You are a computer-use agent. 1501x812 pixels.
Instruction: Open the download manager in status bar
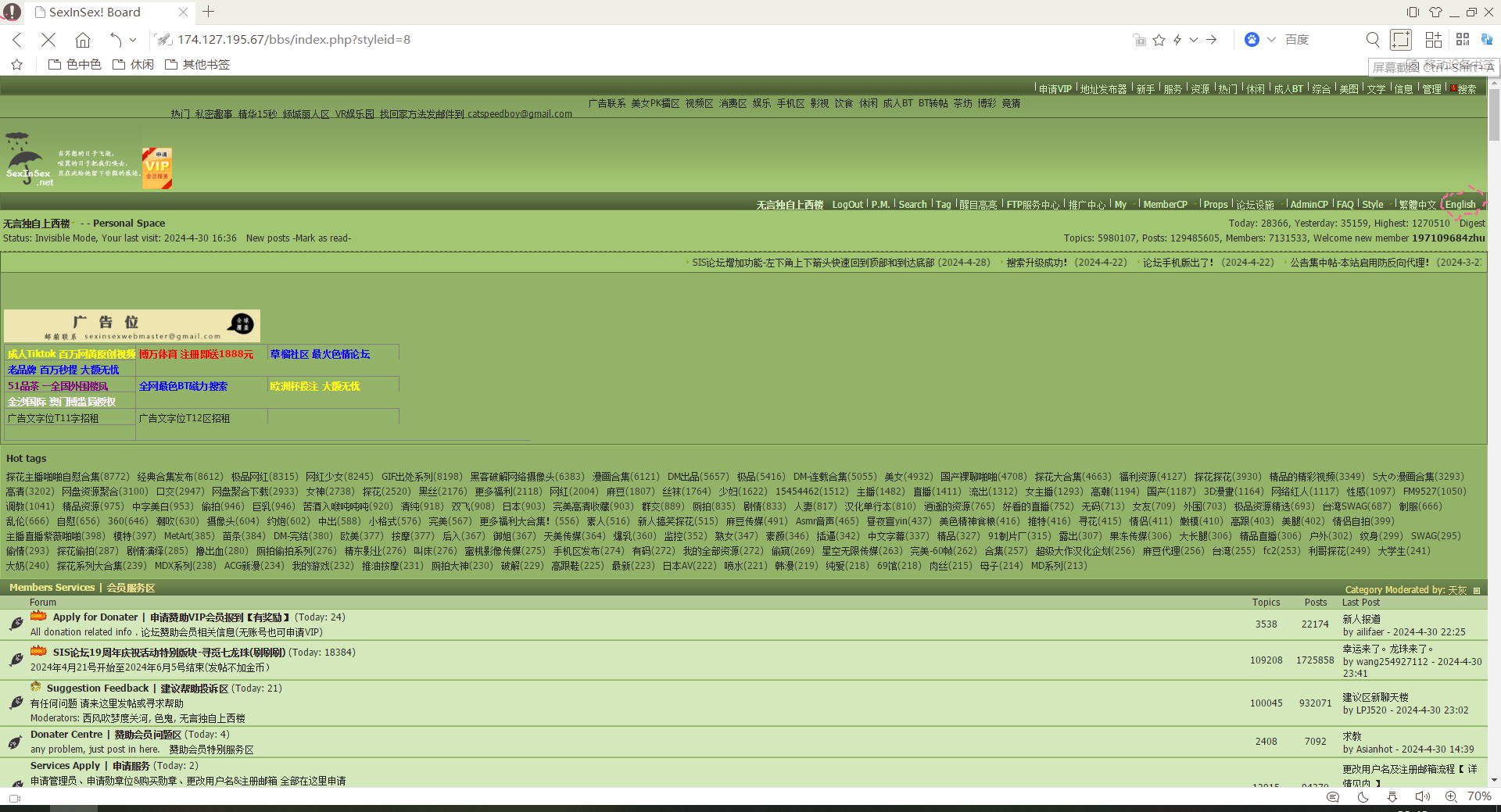tap(1392, 796)
